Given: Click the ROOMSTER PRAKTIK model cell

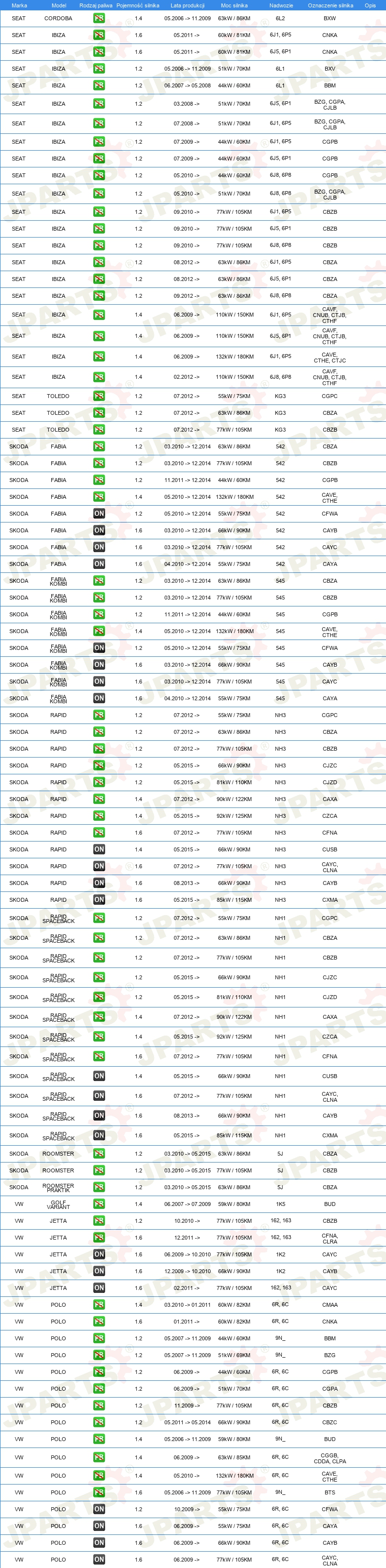Looking at the screenshot, I should [x=58, y=1188].
